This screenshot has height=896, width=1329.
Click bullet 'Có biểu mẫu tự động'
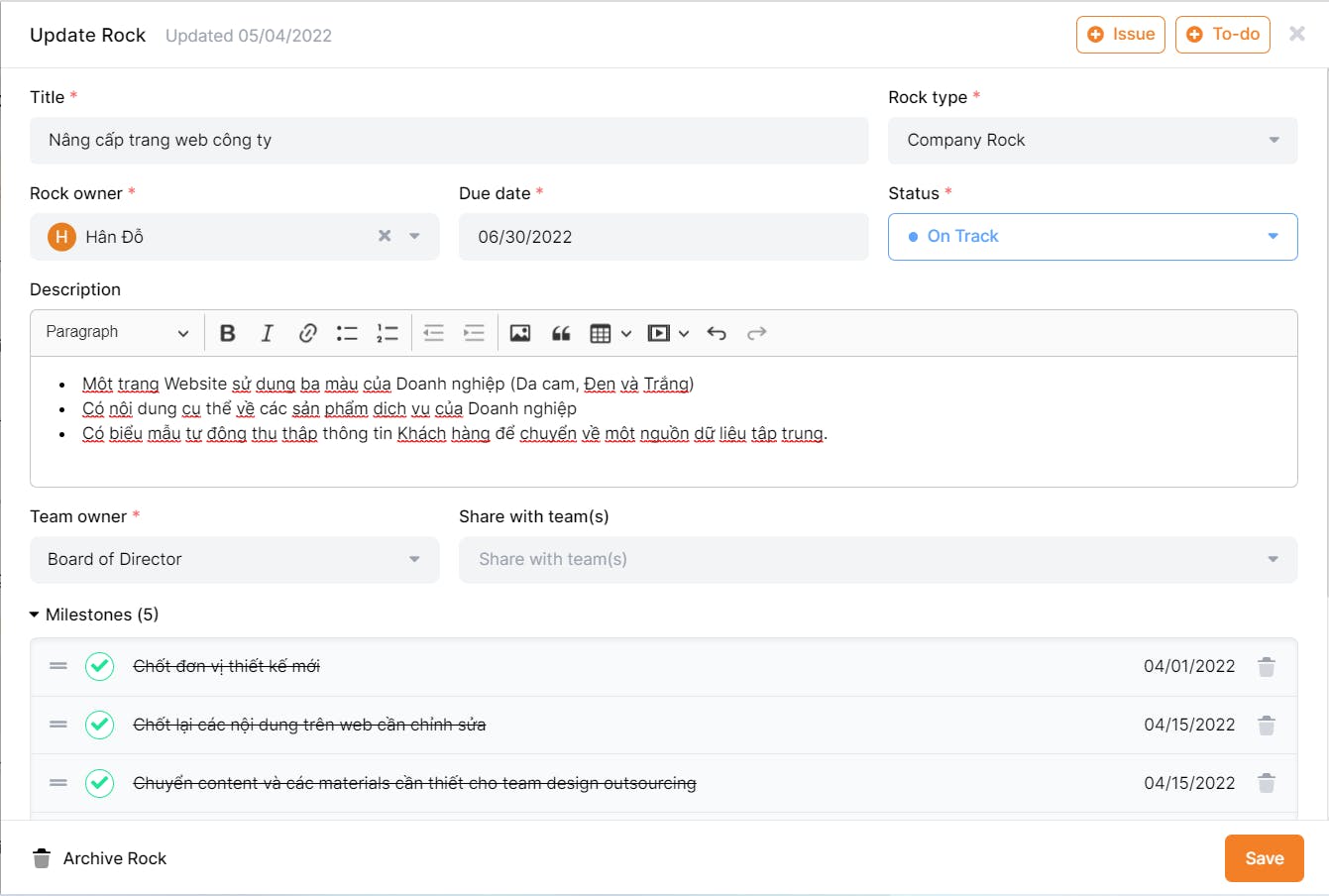click(x=455, y=433)
